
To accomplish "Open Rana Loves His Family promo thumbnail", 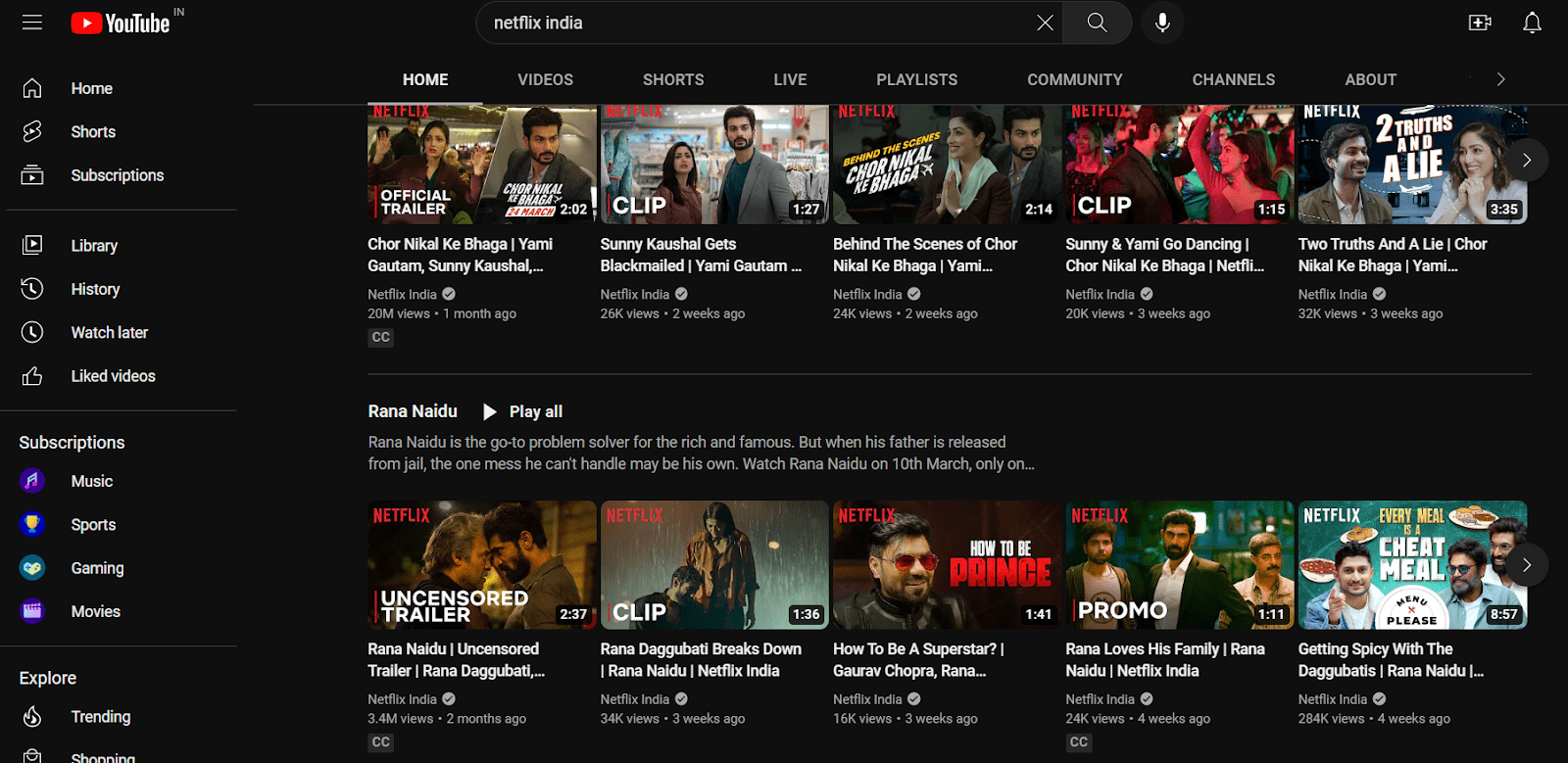I will tap(1180, 565).
